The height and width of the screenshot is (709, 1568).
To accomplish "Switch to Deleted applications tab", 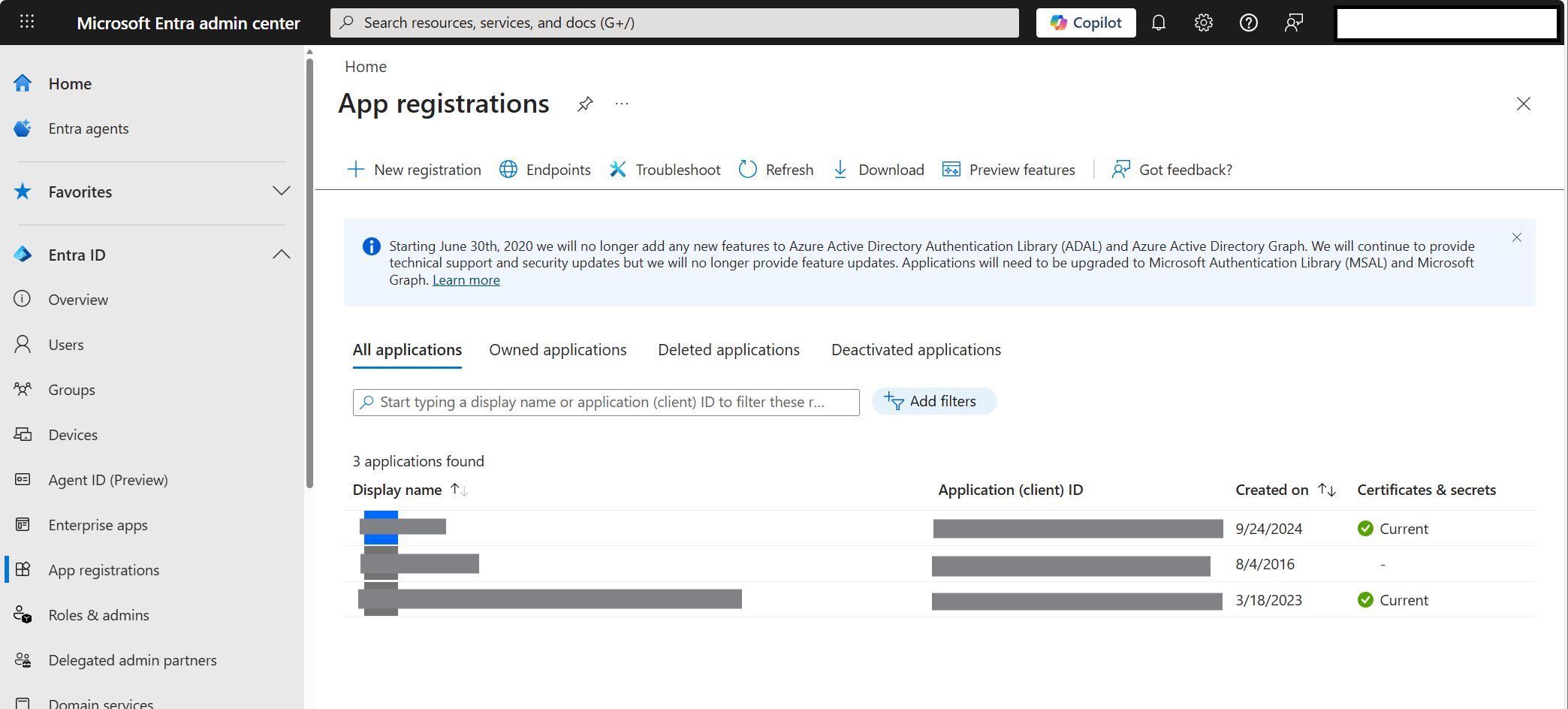I will click(x=728, y=350).
